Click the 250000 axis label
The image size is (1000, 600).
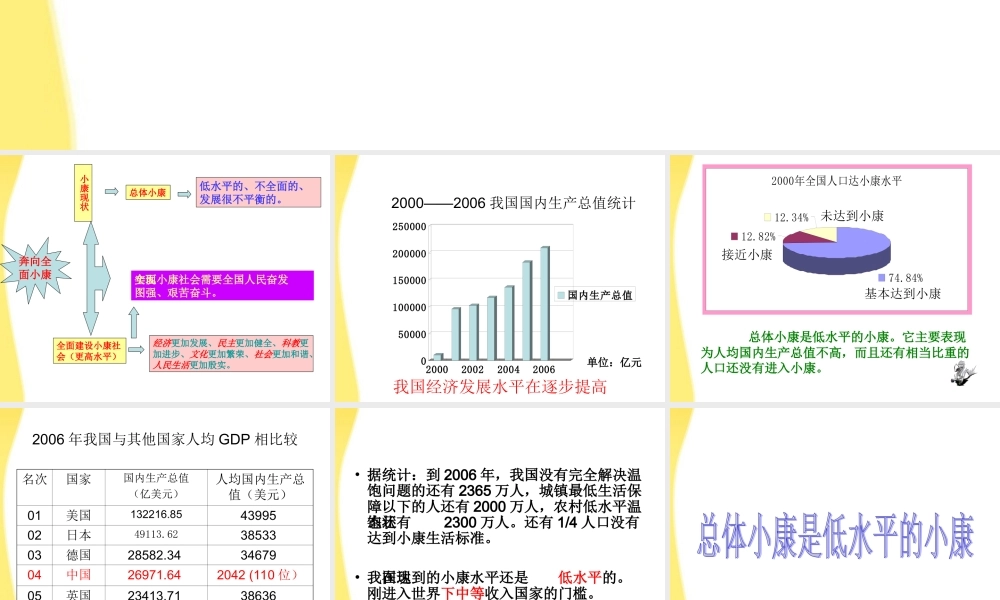click(409, 226)
